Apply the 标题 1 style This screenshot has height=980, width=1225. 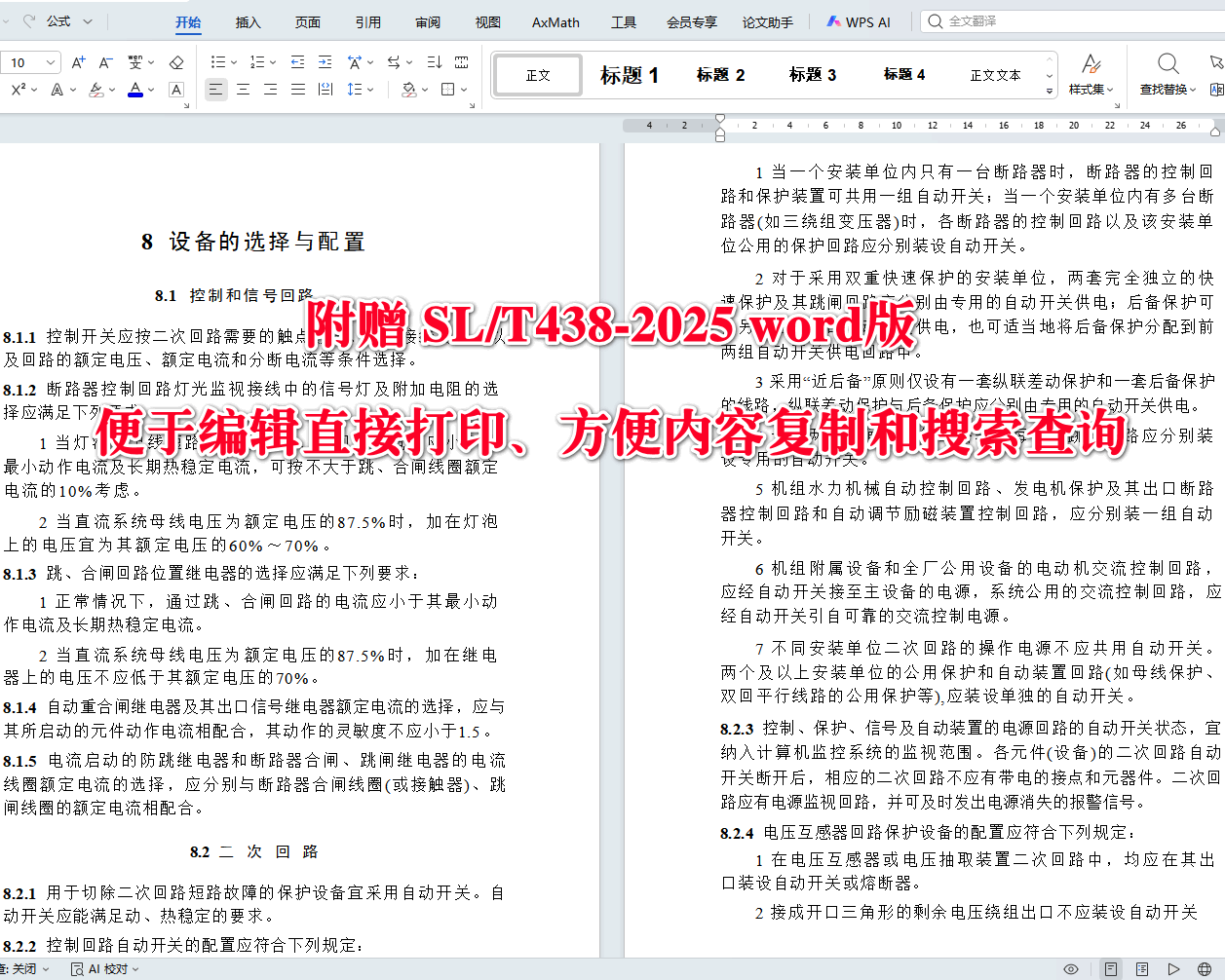click(x=630, y=75)
